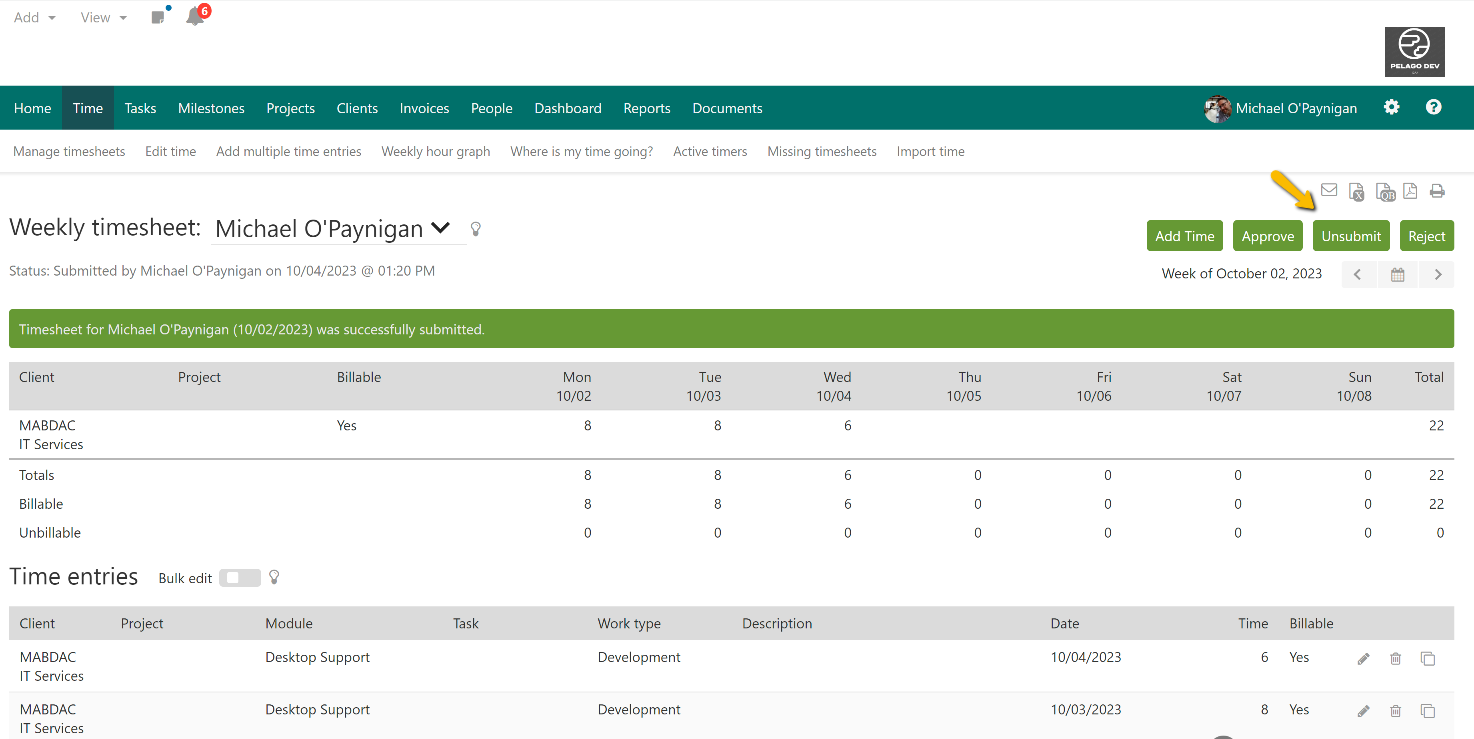Image resolution: width=1474 pixels, height=739 pixels.
Task: Go to the Invoices tab
Action: point(424,108)
